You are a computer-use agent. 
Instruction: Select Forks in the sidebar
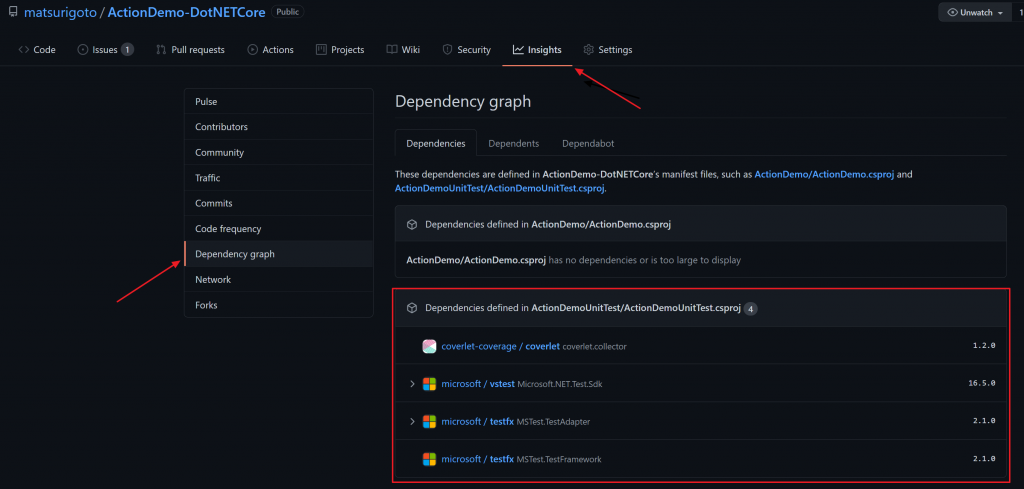[279, 305]
